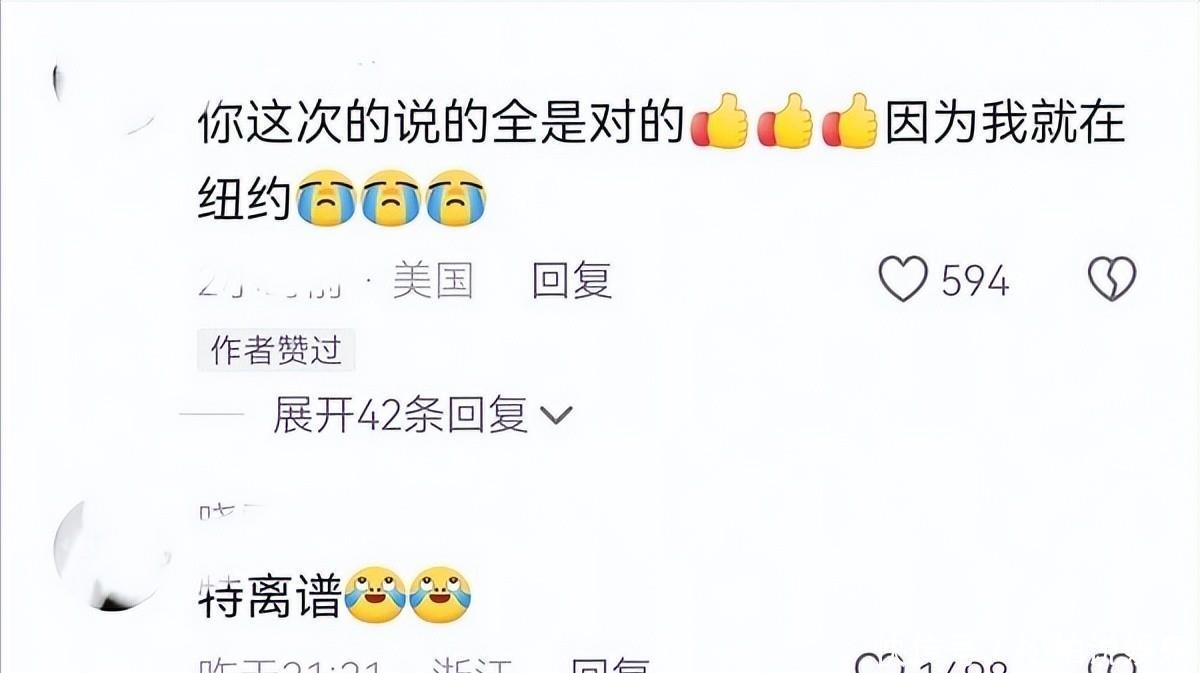Expand 展开42条回复 replies
Image resolution: width=1200 pixels, height=673 pixels.
400,414
